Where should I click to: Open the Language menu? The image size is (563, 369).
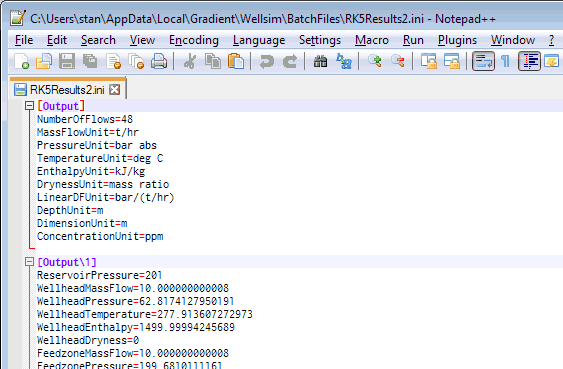[259, 40]
